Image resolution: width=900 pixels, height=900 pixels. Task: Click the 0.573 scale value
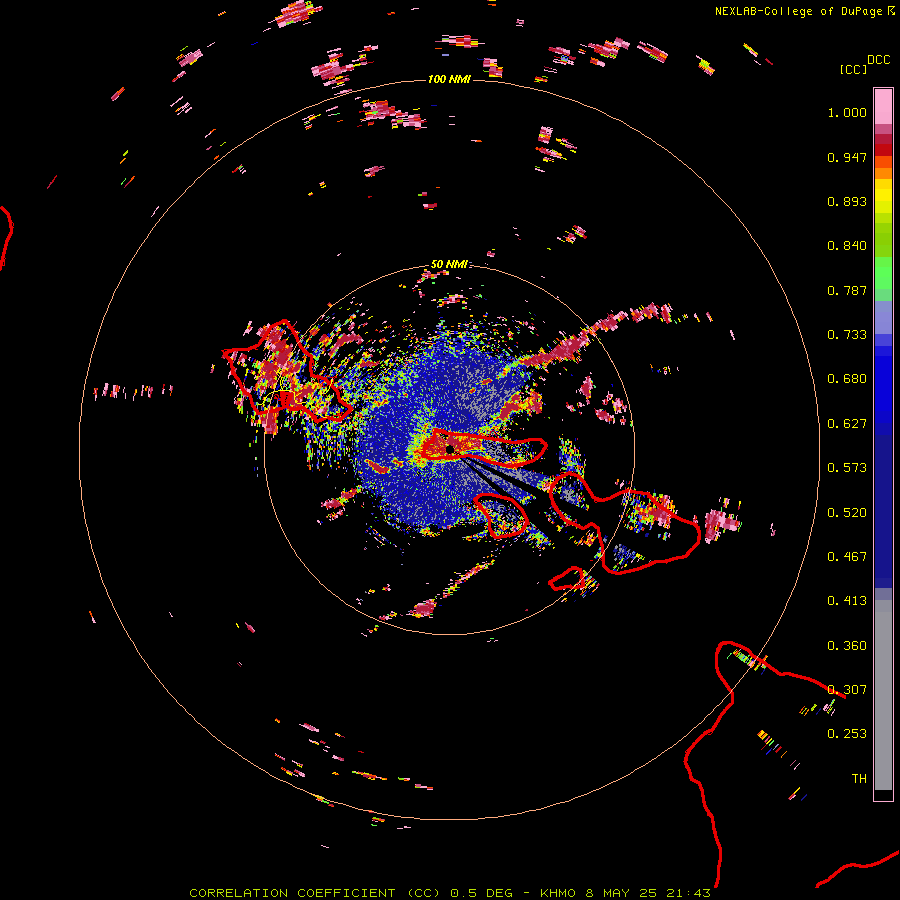[x=847, y=468]
